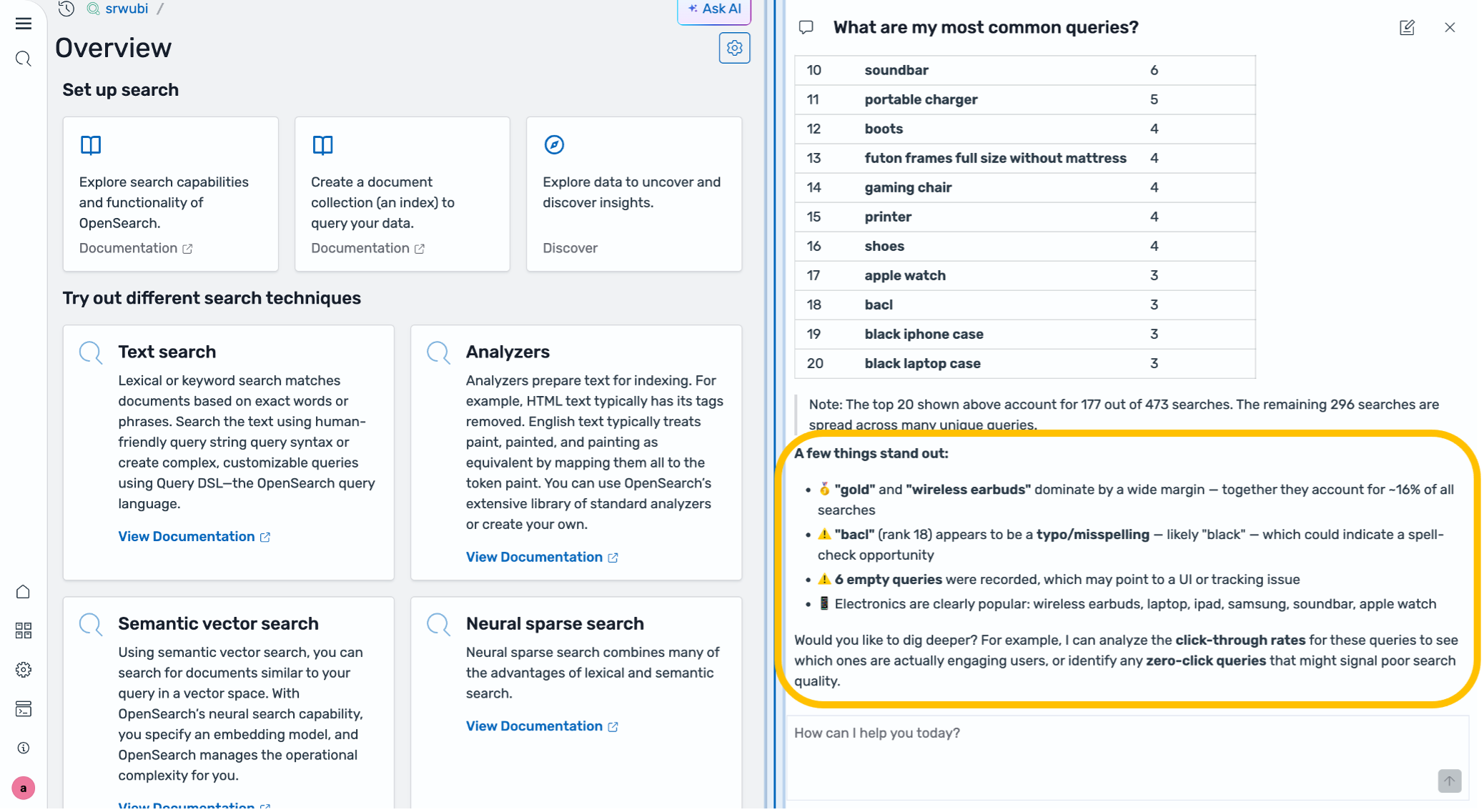
Task: Open the user avatar 'a' menu
Action: coord(24,788)
